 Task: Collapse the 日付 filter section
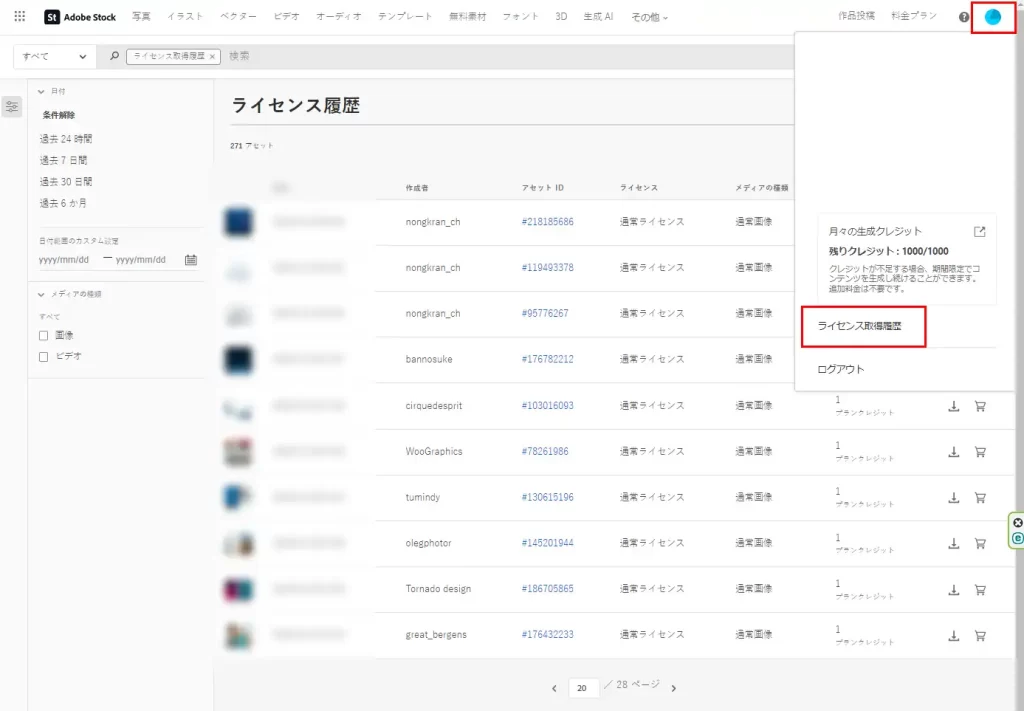[41, 91]
